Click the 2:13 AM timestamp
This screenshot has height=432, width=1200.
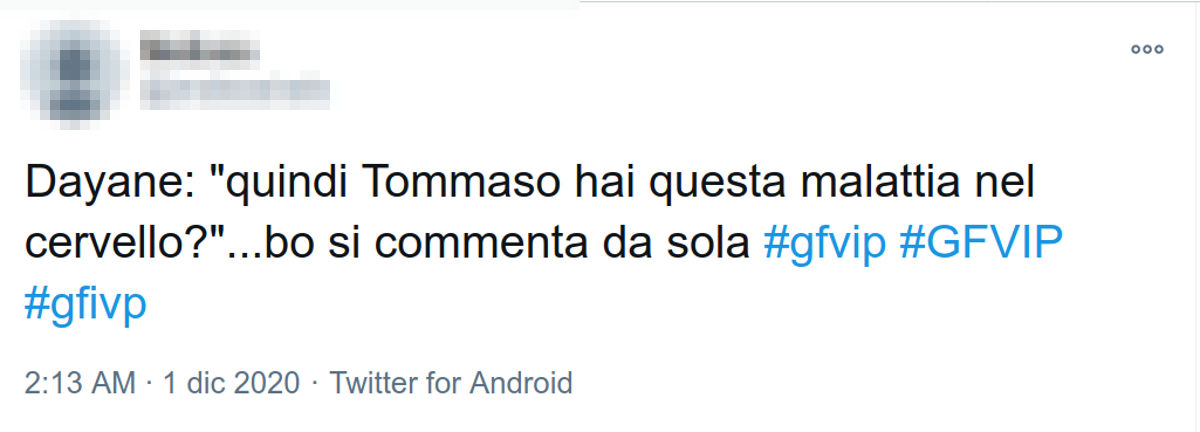point(78,383)
